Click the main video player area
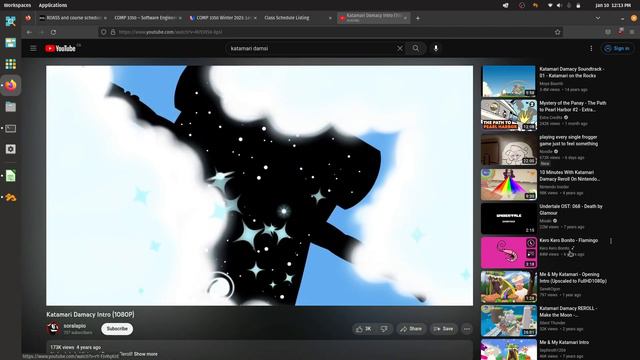This screenshot has height=360, width=640. (x=260, y=186)
